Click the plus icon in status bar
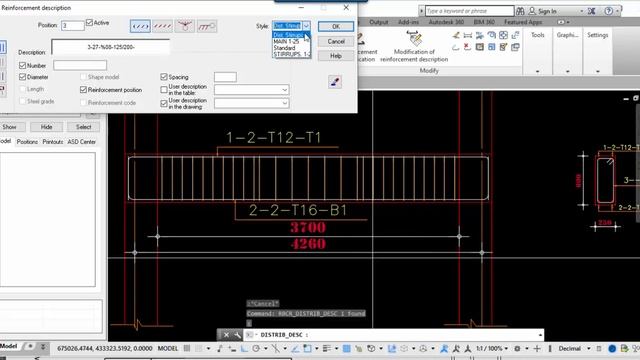 [537, 349]
